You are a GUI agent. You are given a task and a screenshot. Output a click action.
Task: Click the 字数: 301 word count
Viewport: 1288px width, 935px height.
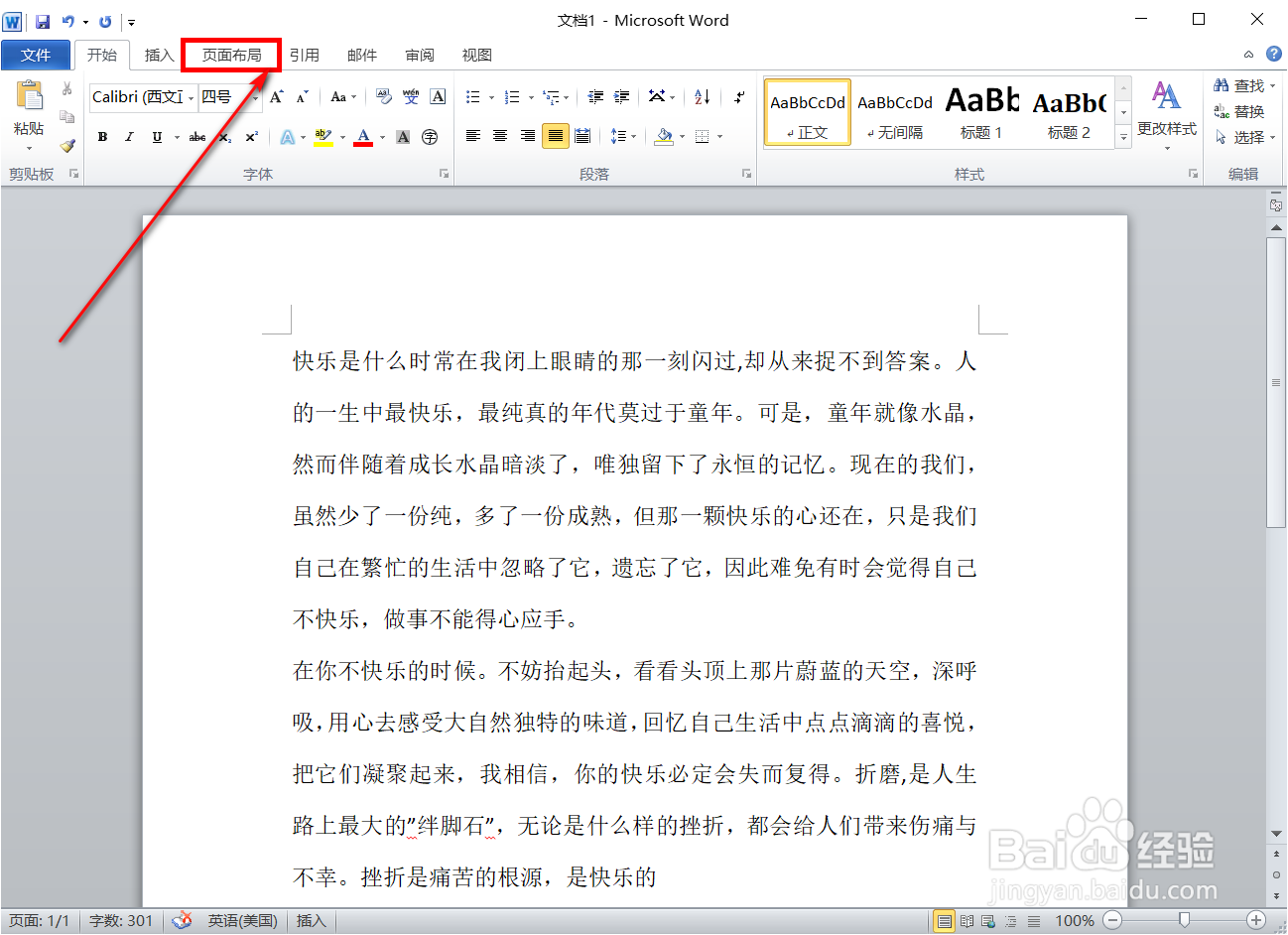pyautogui.click(x=121, y=920)
